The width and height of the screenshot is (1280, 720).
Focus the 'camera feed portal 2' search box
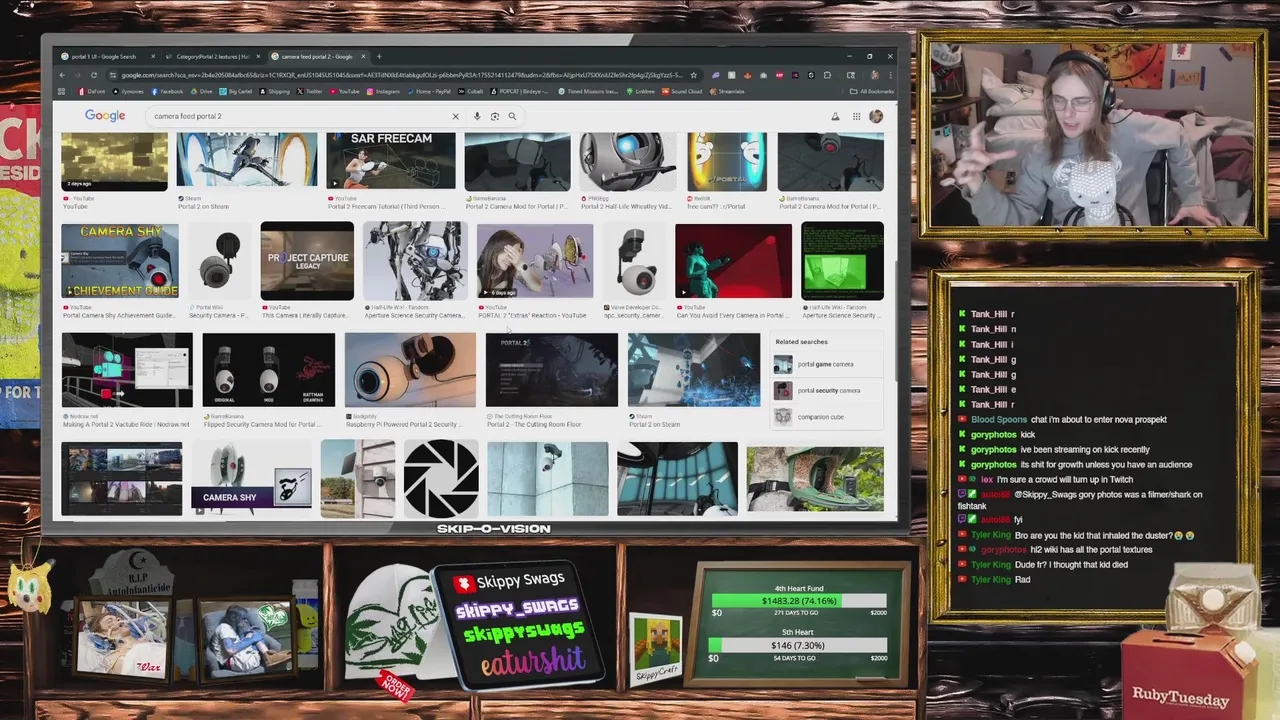tap(300, 116)
